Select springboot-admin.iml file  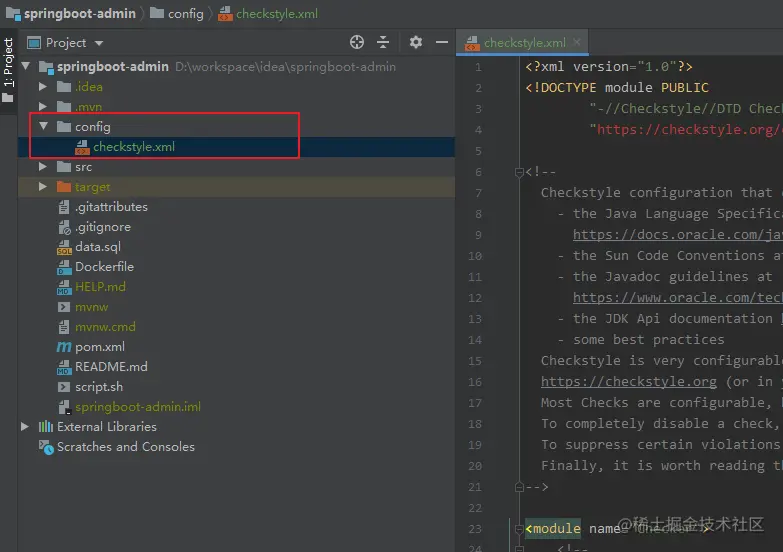138,407
